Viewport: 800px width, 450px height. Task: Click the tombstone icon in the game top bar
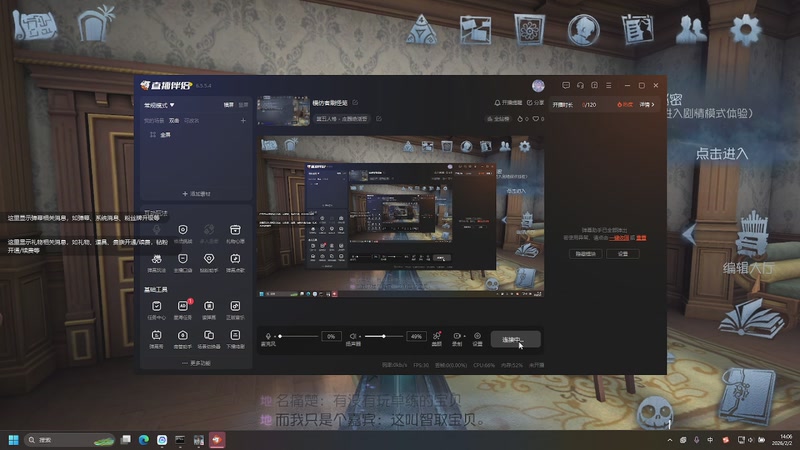pos(95,23)
